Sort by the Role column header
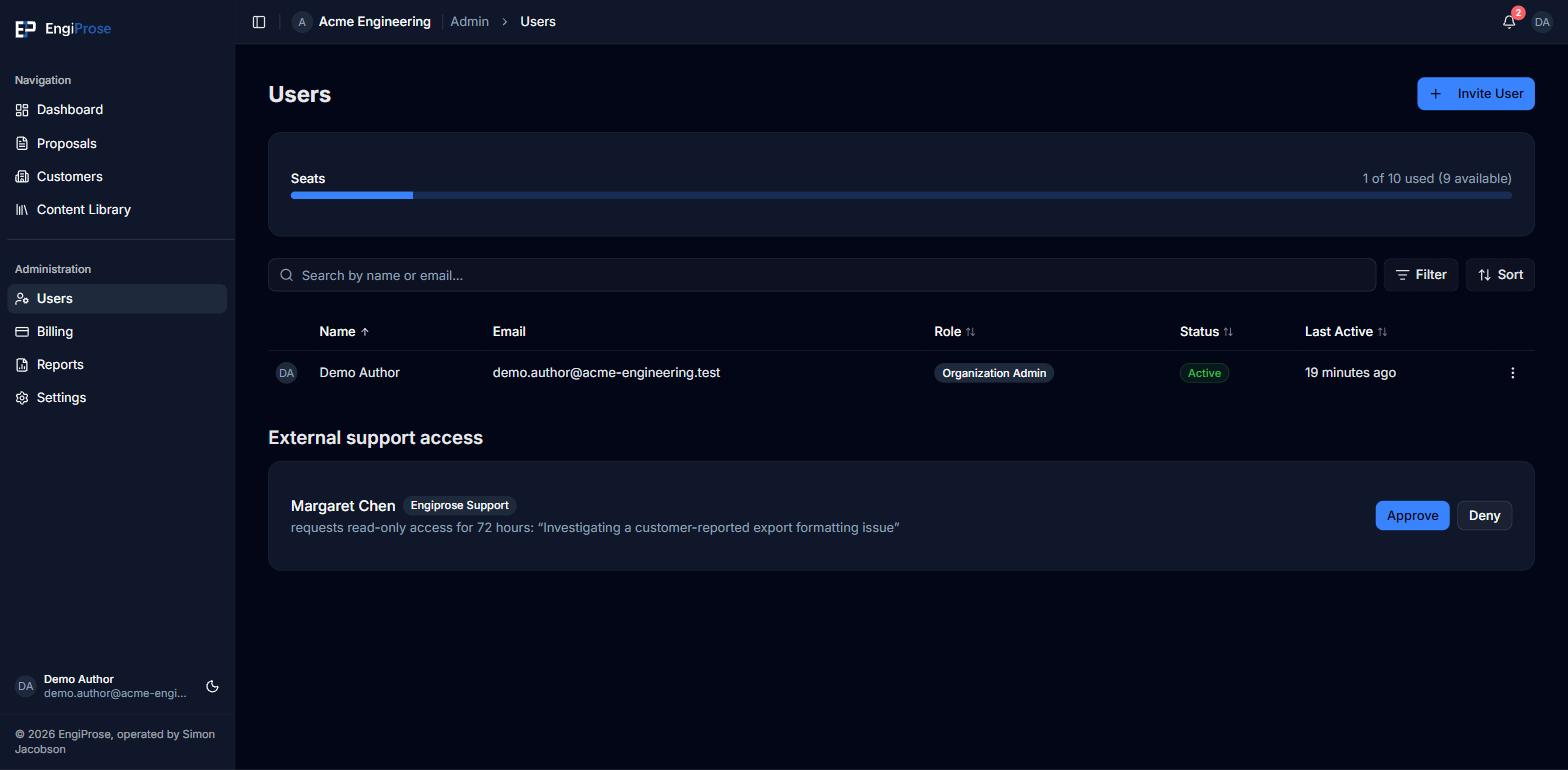Viewport: 1568px width, 770px height. pyautogui.click(x=954, y=332)
